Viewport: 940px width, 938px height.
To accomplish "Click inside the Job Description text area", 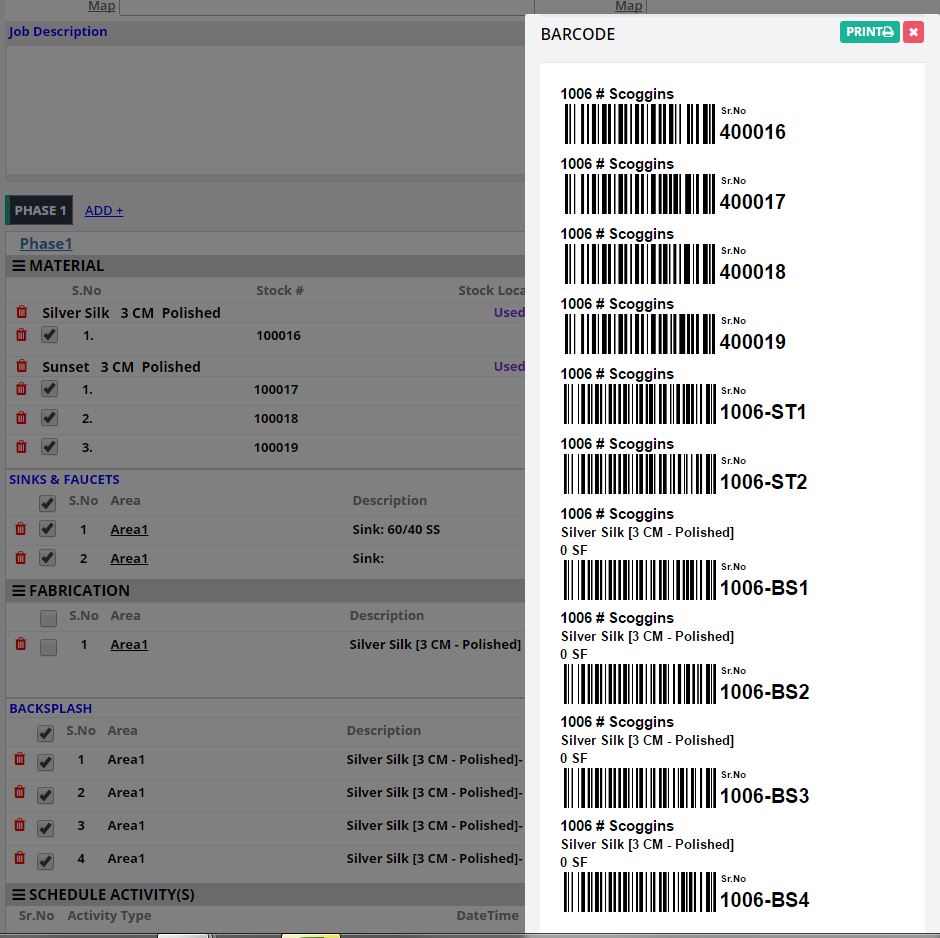I will point(265,110).
